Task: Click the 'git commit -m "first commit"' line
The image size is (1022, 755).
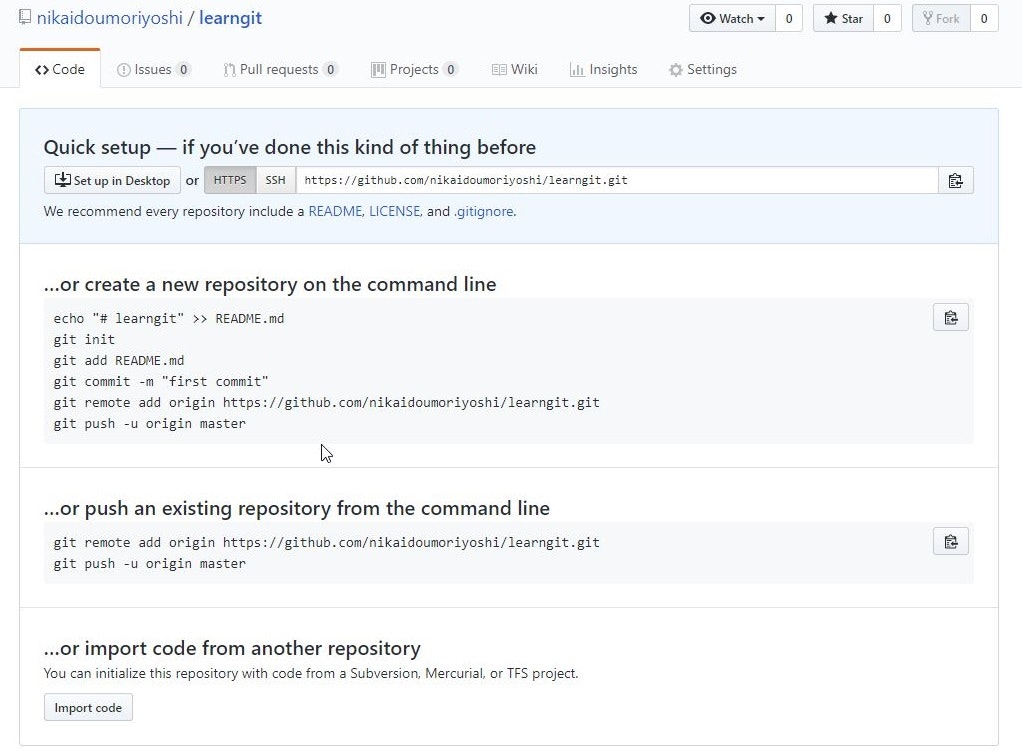Action: click(161, 381)
